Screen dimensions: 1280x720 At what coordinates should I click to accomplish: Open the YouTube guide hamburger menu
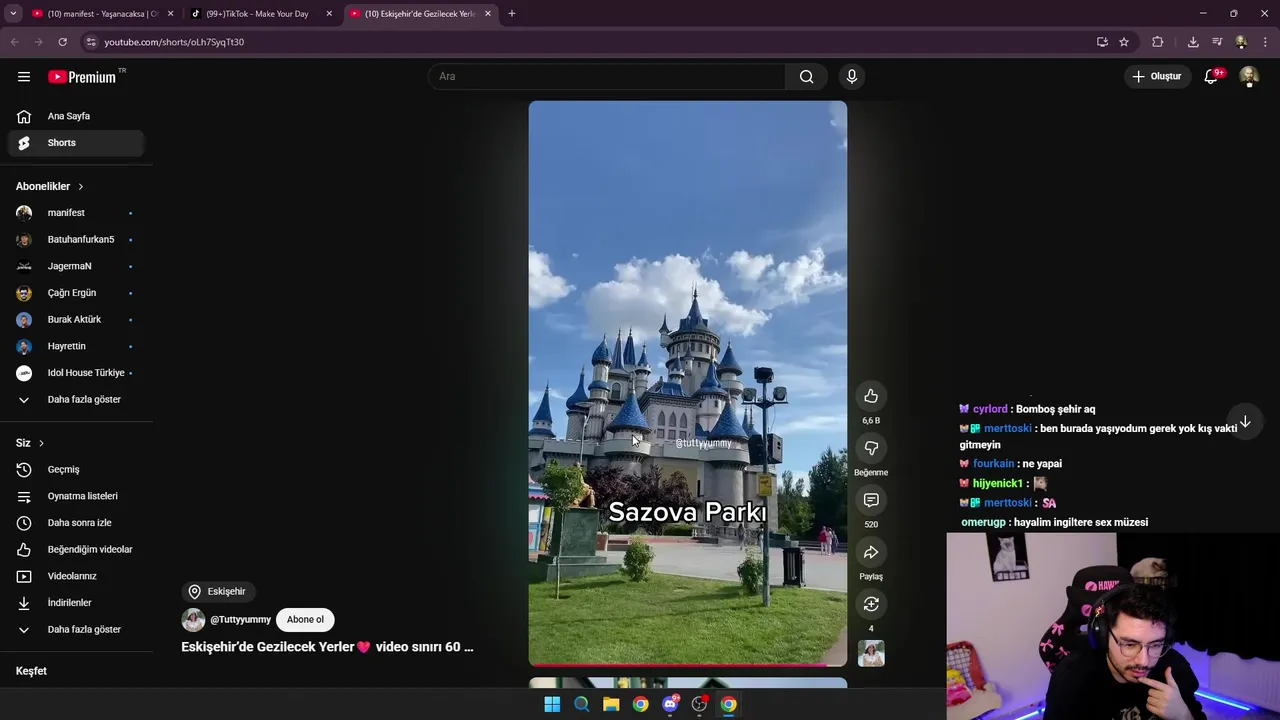tap(24, 76)
